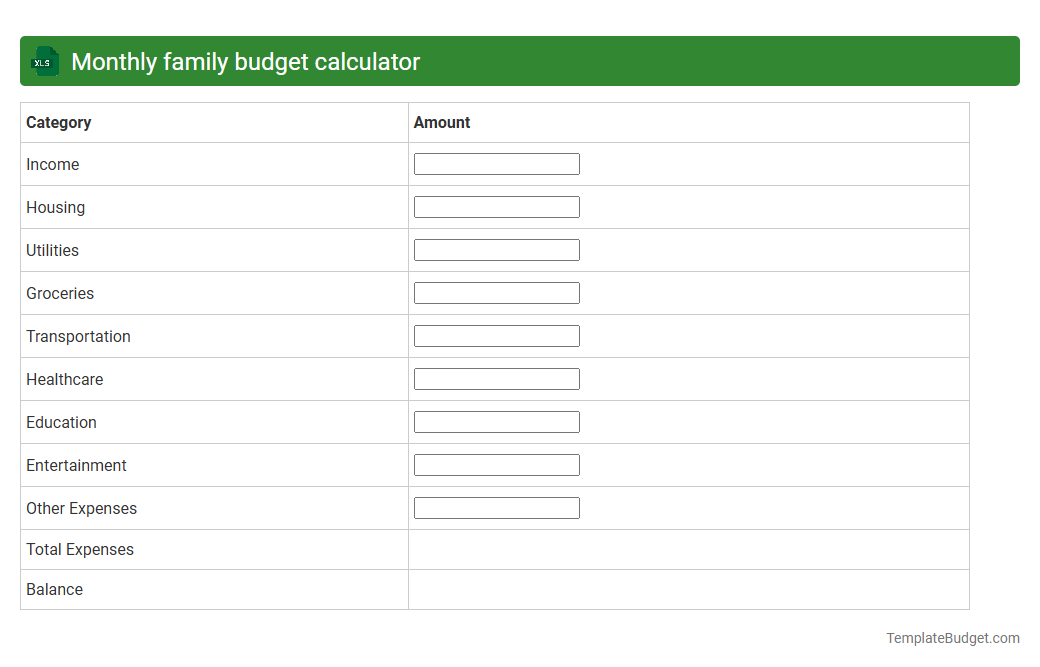Click the Income amount input field
The width and height of the screenshot is (1040, 667).
(x=496, y=163)
